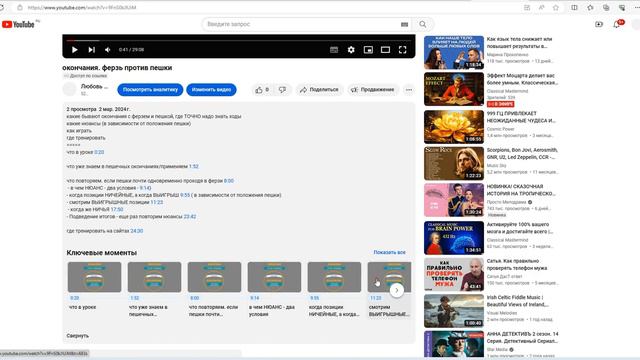Click Посмотреть аналитику button
Image resolution: width=640 pixels, height=360 pixels.
150,90
